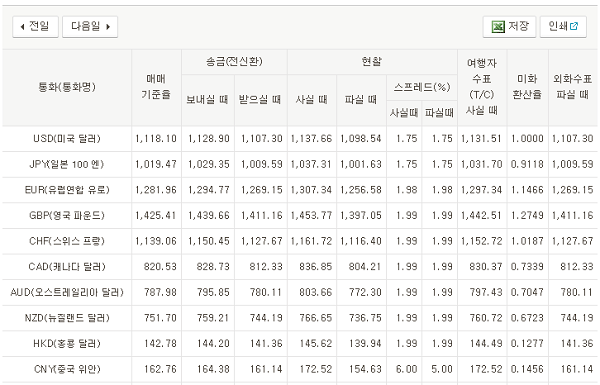
Task: Select the CNY(중국 위안) row label
Action: tap(67, 369)
